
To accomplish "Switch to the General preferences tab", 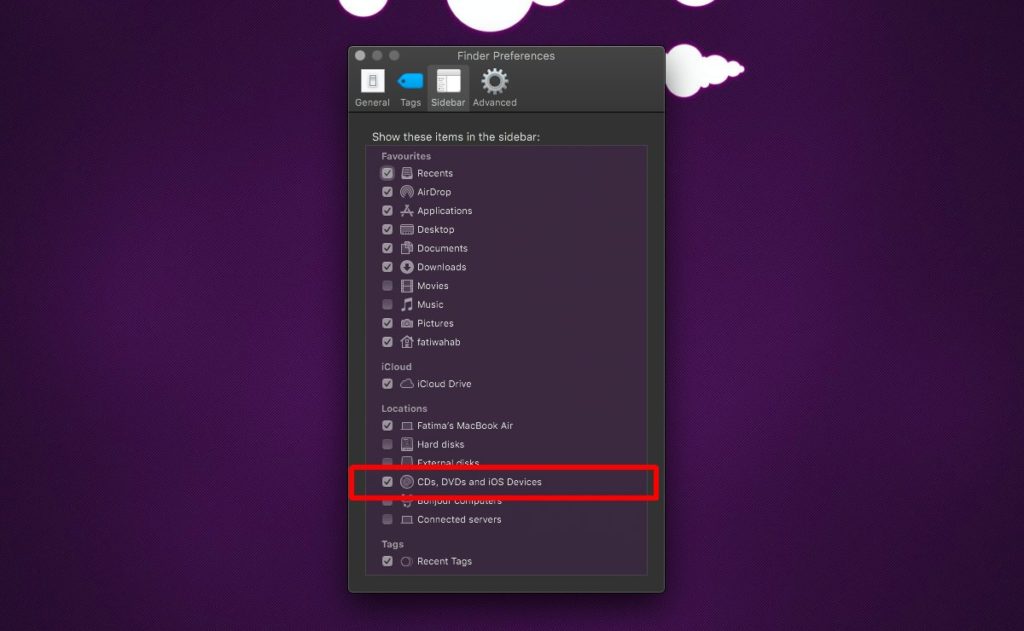I will tap(372, 86).
